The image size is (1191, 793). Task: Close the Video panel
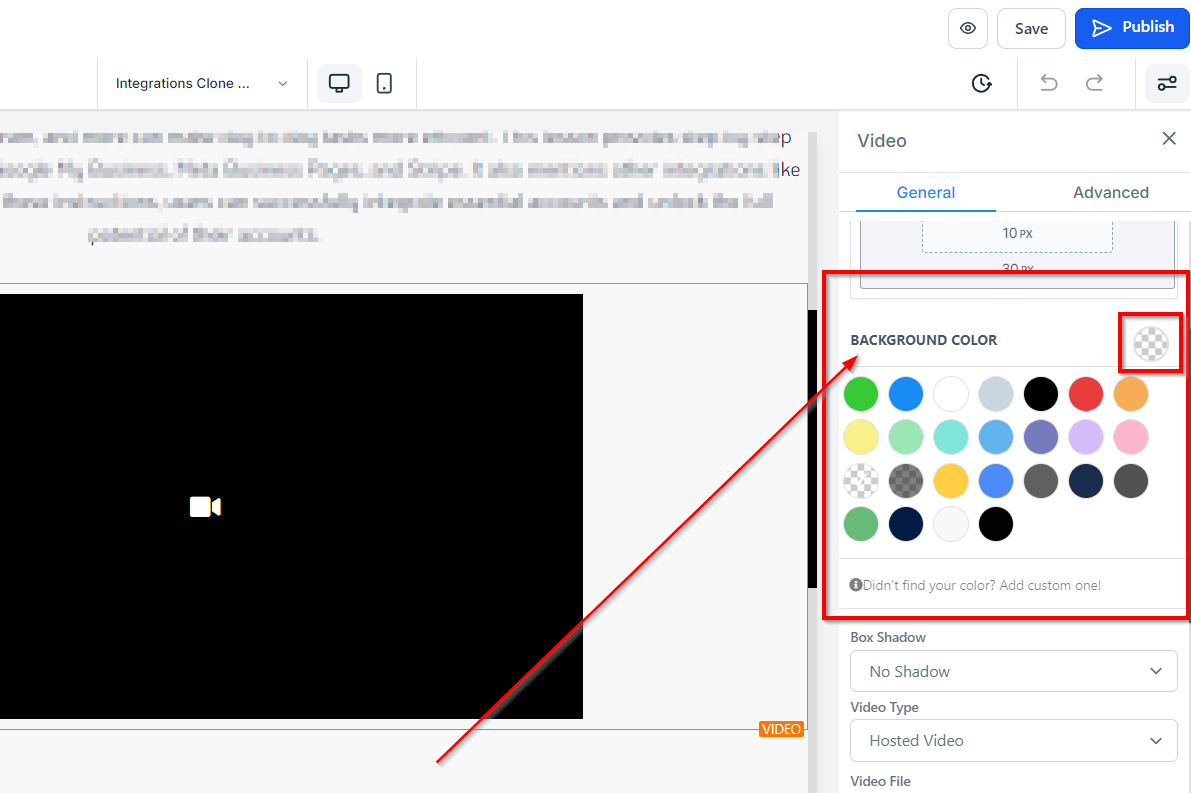(x=1168, y=139)
